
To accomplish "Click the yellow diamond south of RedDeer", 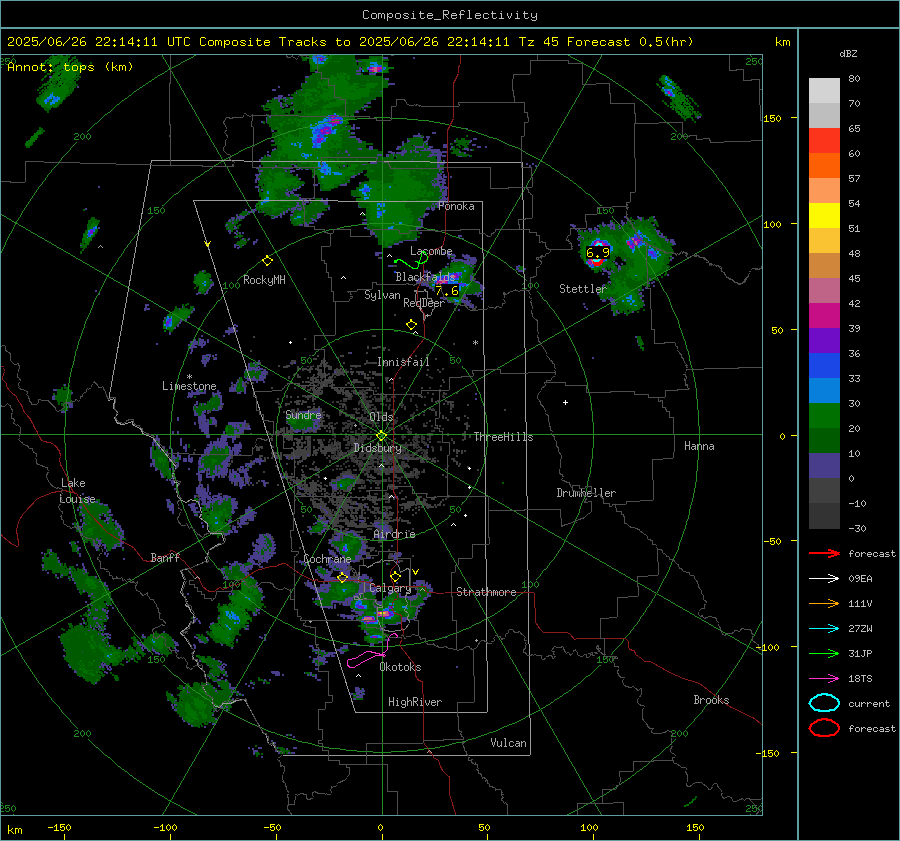I will coord(411,325).
